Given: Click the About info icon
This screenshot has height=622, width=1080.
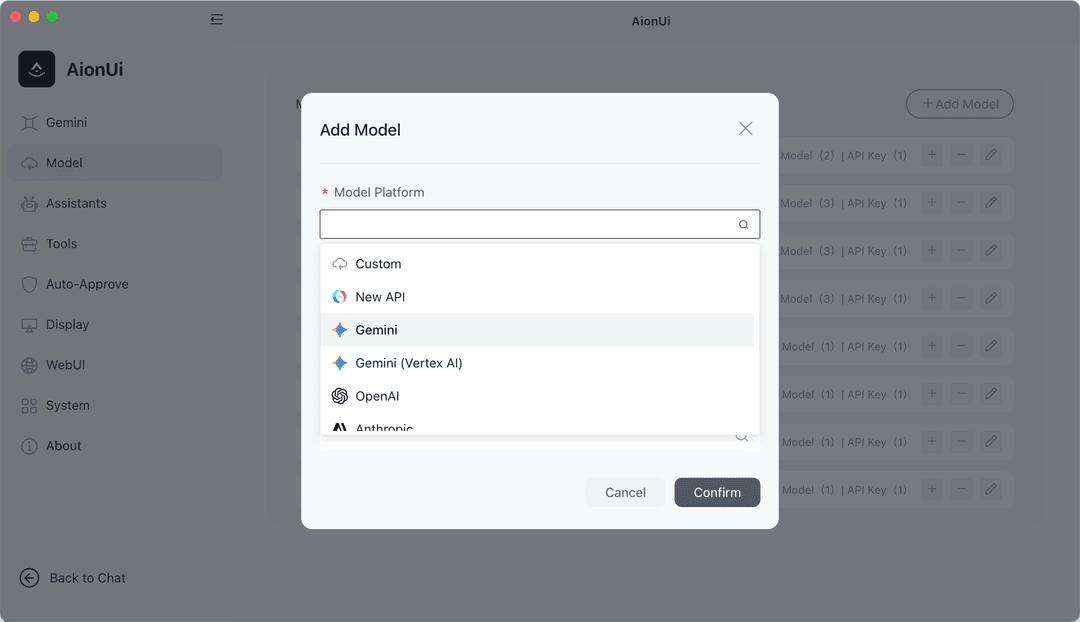Looking at the screenshot, I should tap(29, 446).
